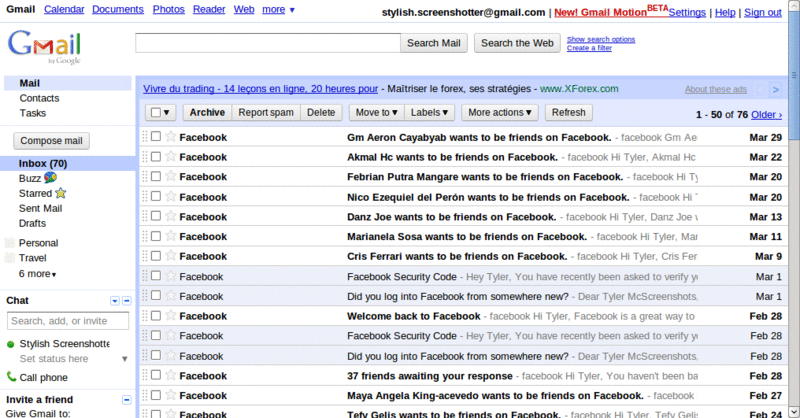Viewport: 800px width, 418px height.
Task: Go to Contacts in the sidebar
Action: 39,98
